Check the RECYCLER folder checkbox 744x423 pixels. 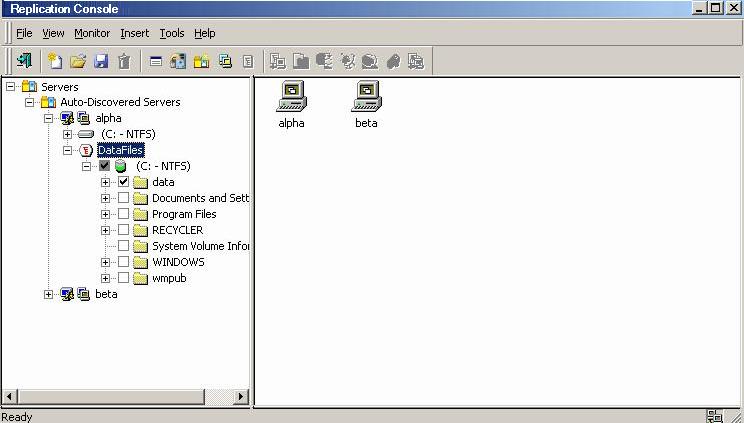(x=123, y=230)
